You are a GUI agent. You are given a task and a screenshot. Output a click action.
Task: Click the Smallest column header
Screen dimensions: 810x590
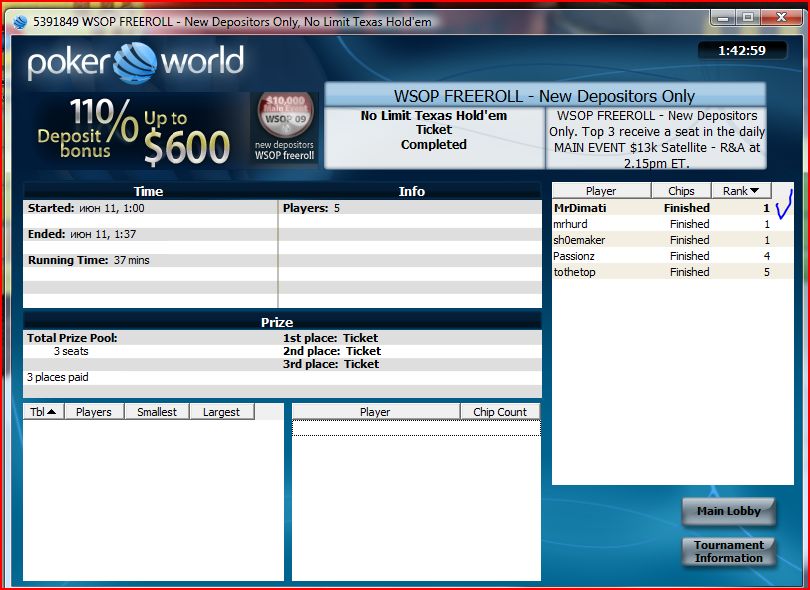pos(157,412)
